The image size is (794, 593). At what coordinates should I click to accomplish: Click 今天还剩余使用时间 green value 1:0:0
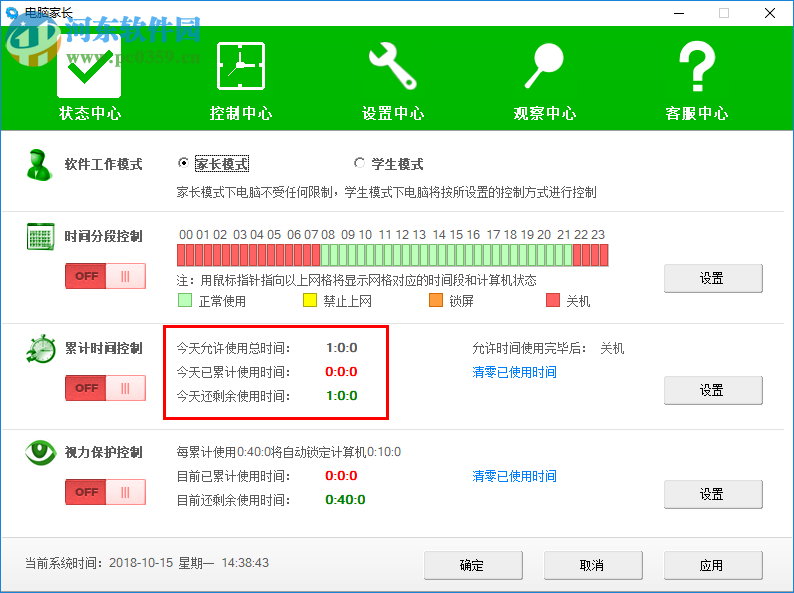(342, 396)
